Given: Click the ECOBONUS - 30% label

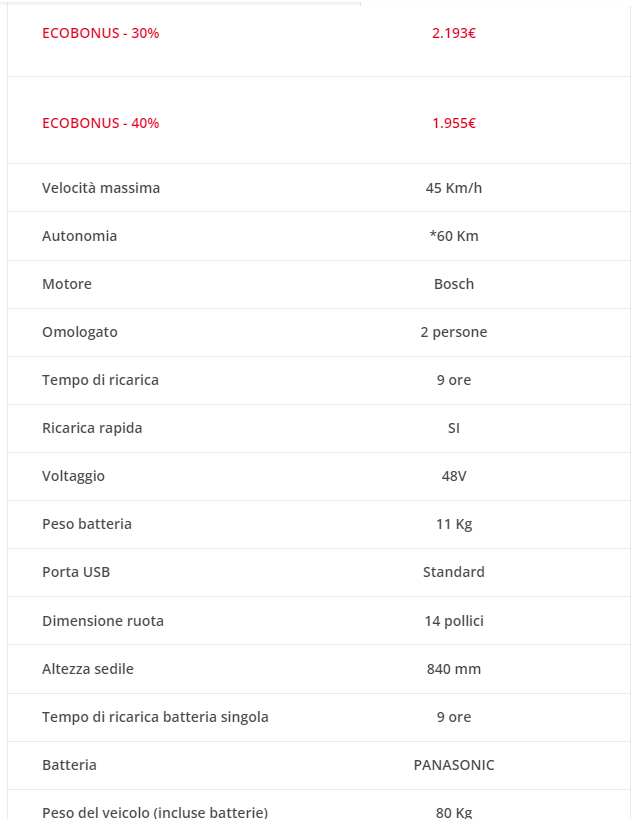Looking at the screenshot, I should click(x=100, y=33).
